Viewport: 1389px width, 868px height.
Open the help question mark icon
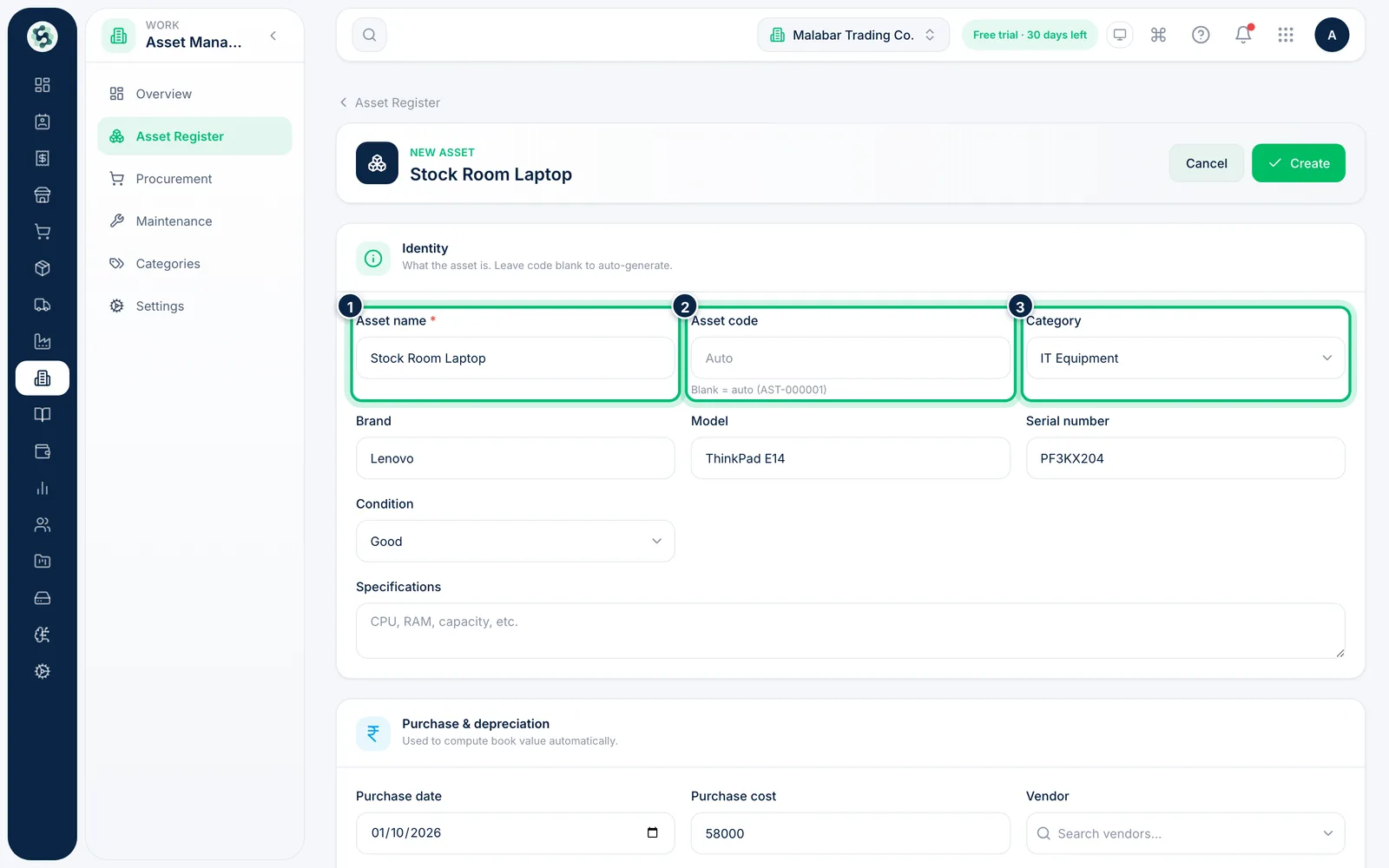[x=1201, y=35]
